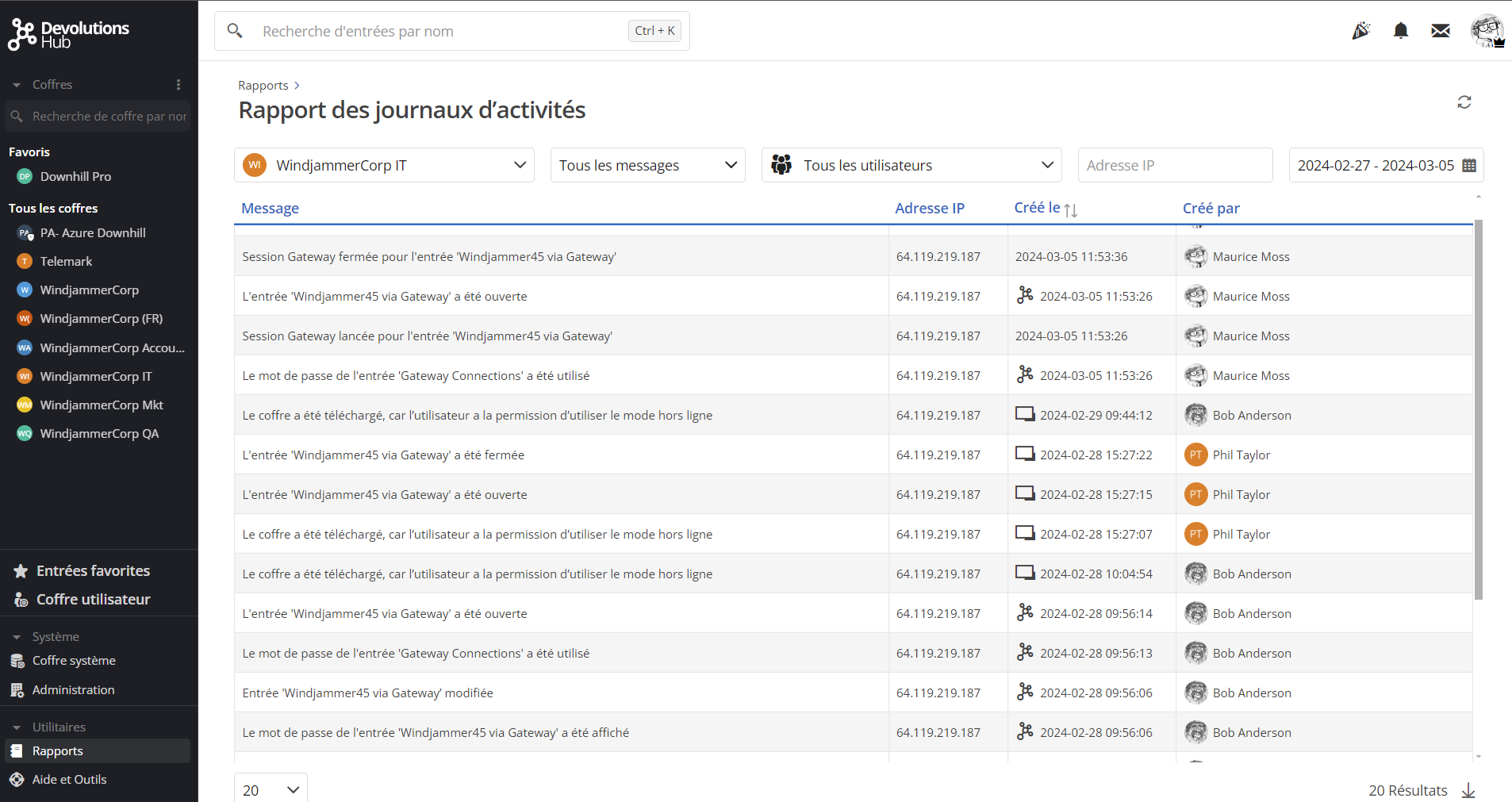Click 'Maurice Moss' in the 11:53:36 row
The image size is (1512, 802).
(x=1251, y=256)
